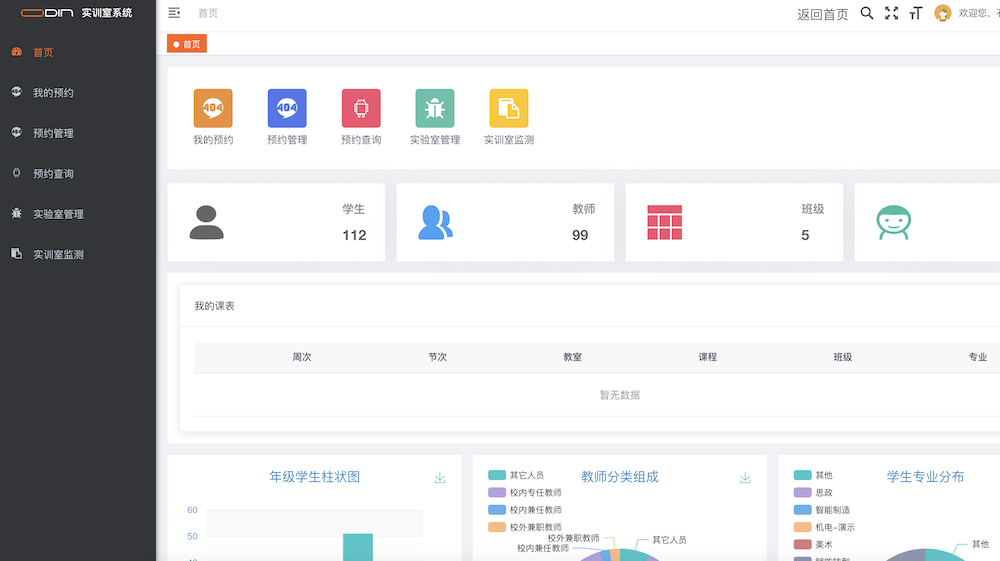Image resolution: width=1000 pixels, height=561 pixels.
Task: Click 周次 column header
Action: (x=302, y=357)
